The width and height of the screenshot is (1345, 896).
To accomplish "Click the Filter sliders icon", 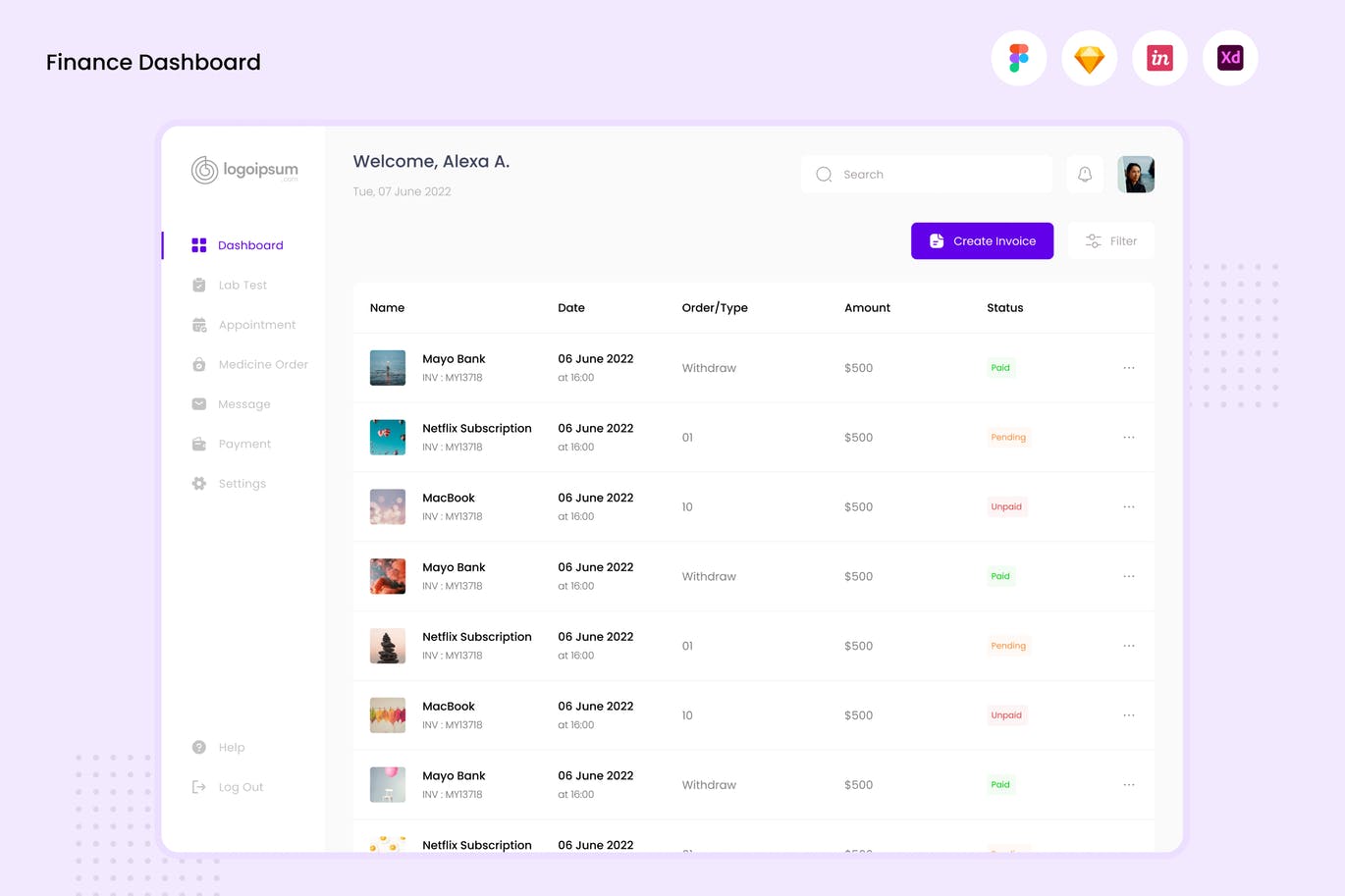I will pos(1093,240).
